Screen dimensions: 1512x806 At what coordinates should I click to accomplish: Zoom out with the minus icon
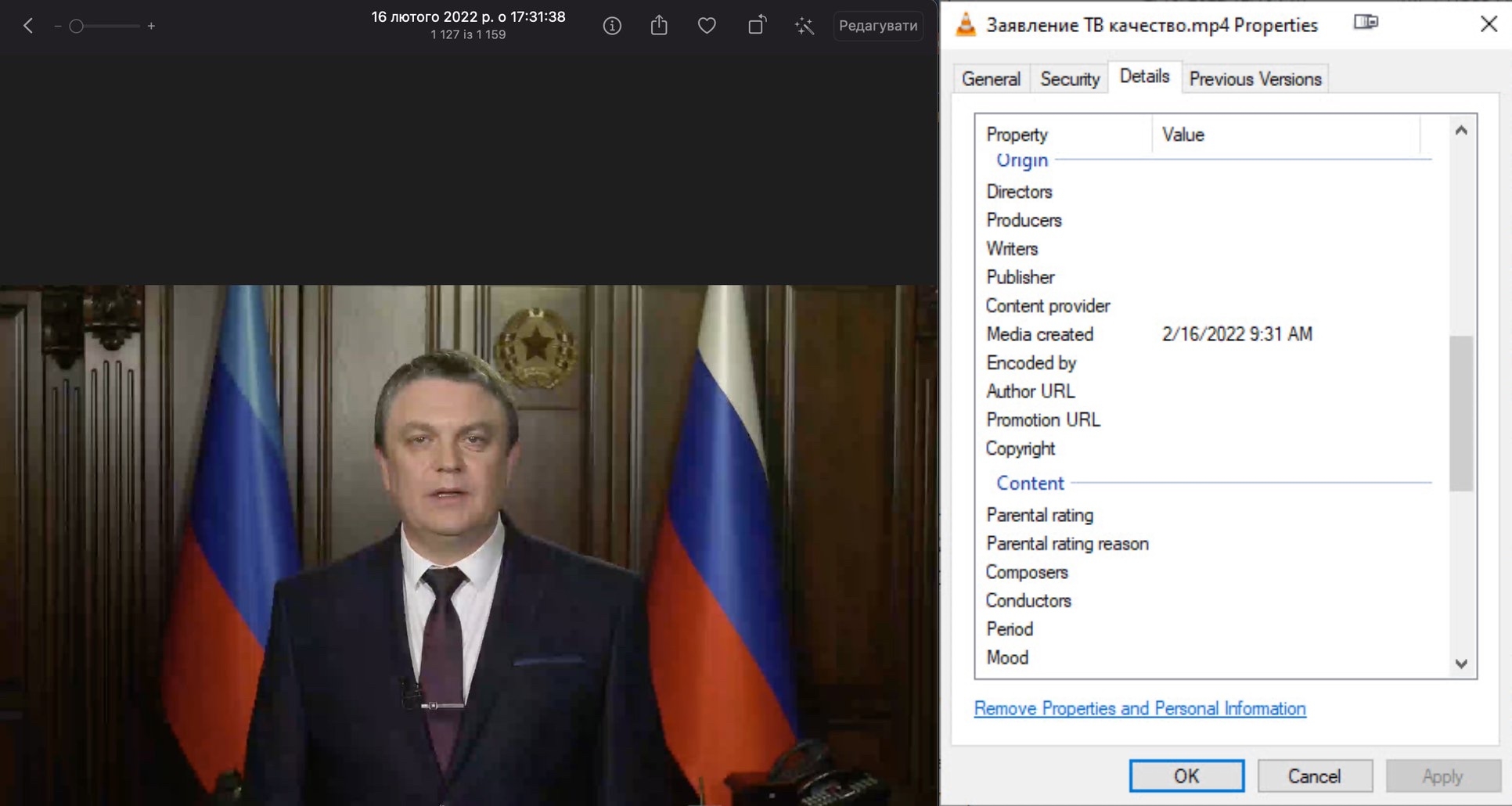pyautogui.click(x=56, y=26)
